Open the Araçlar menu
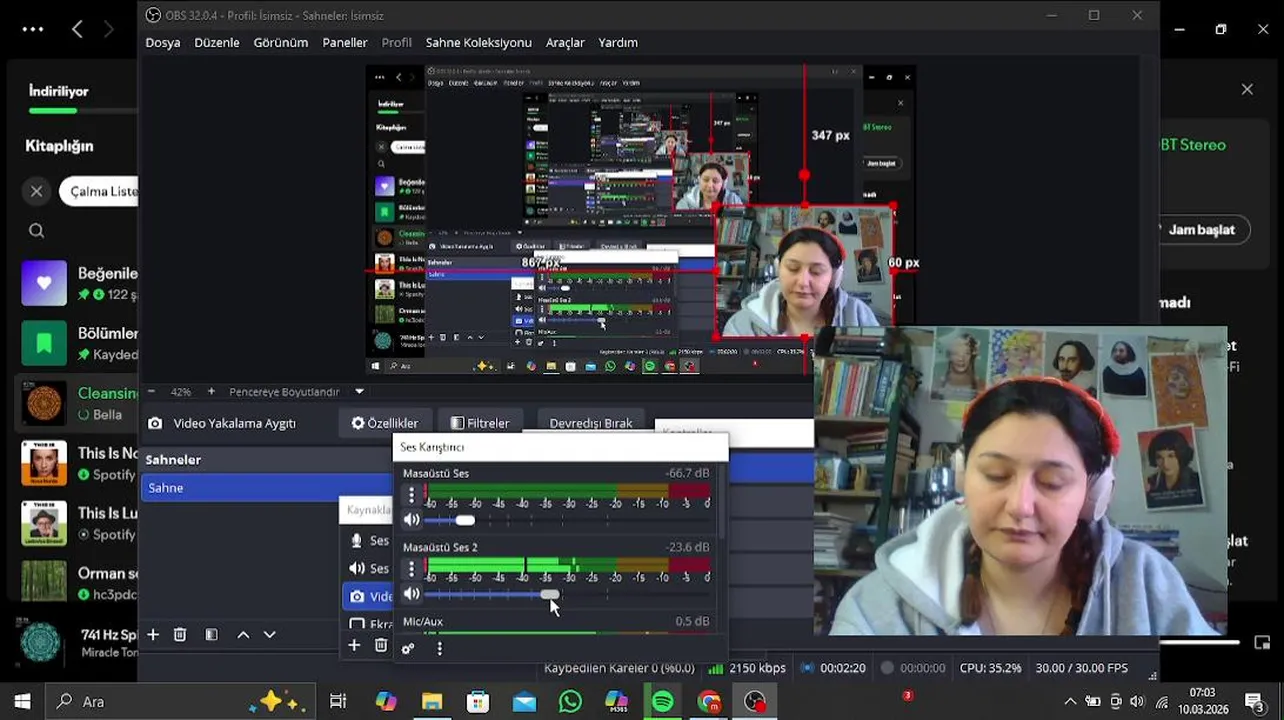Screen dimensions: 1284x720 pos(565,42)
